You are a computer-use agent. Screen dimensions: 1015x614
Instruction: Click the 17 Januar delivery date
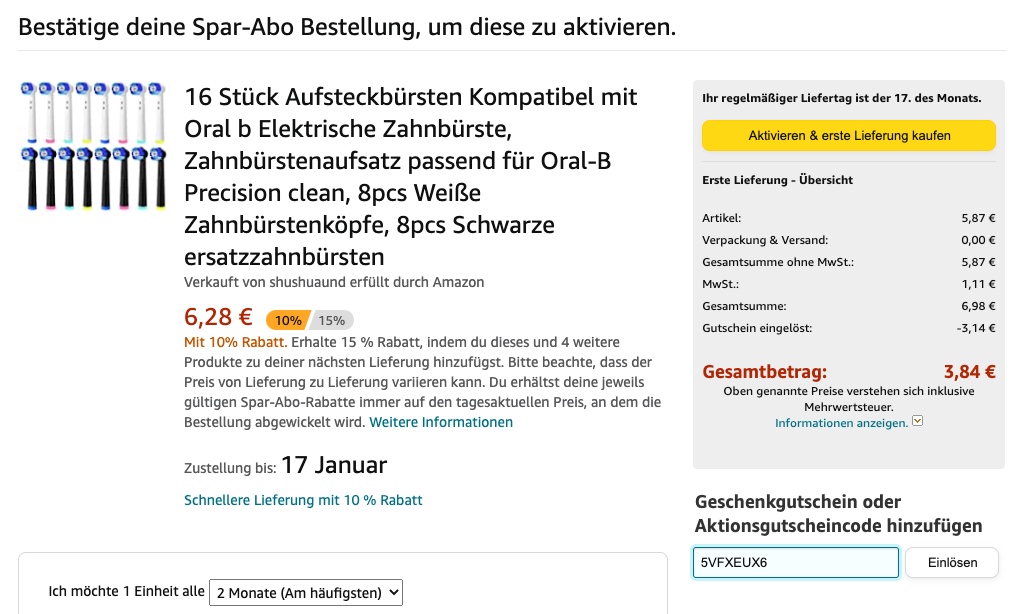[334, 465]
